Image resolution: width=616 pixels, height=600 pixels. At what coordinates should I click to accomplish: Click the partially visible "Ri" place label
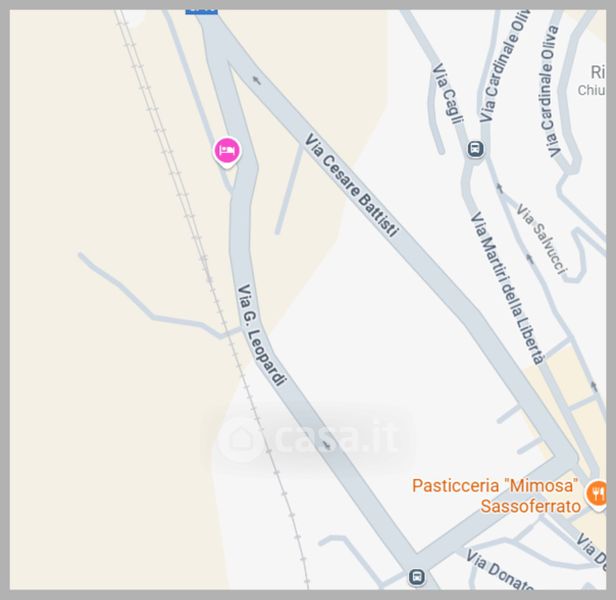(598, 73)
